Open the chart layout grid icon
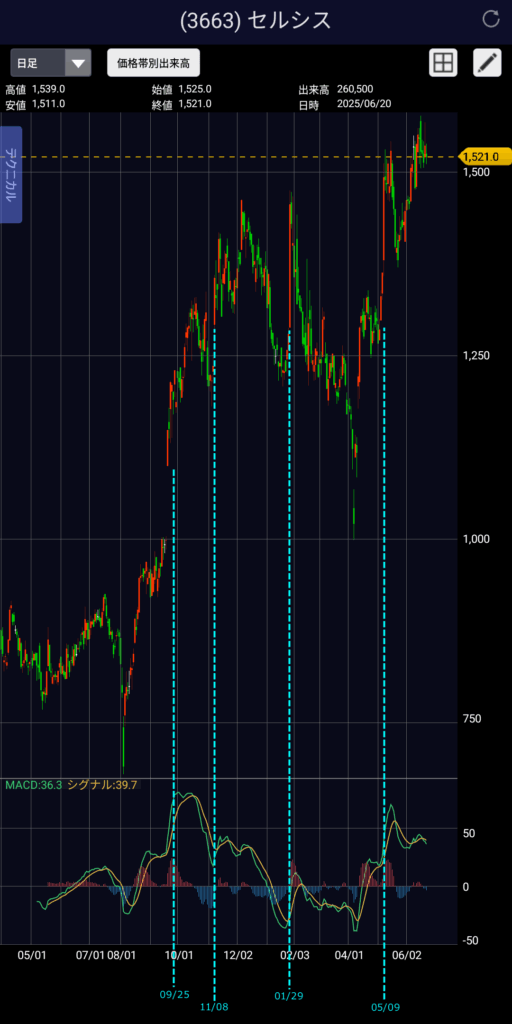The width and height of the screenshot is (512, 1024). click(x=443, y=63)
